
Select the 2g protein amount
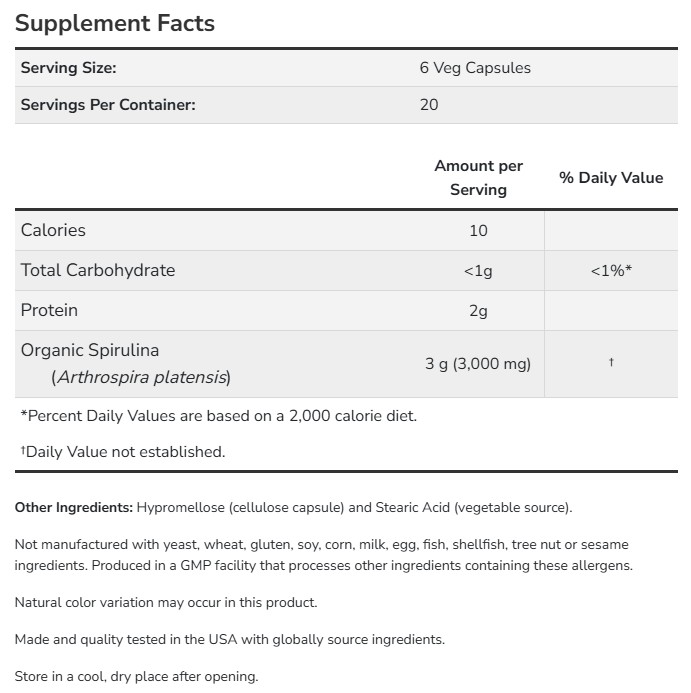(478, 311)
